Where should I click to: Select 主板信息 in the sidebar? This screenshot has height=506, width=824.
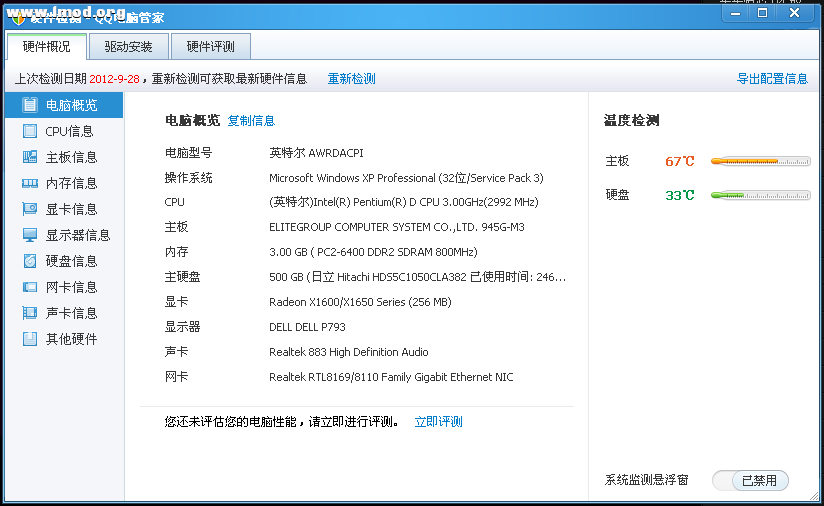pos(64,157)
